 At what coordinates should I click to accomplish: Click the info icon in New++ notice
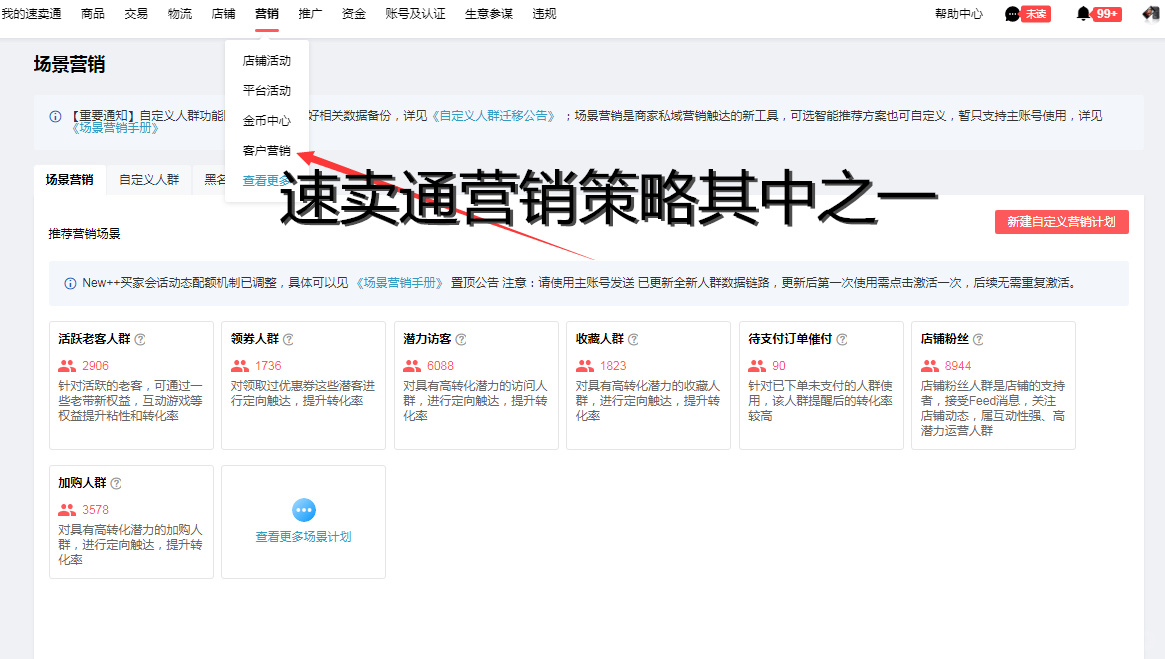click(x=70, y=283)
